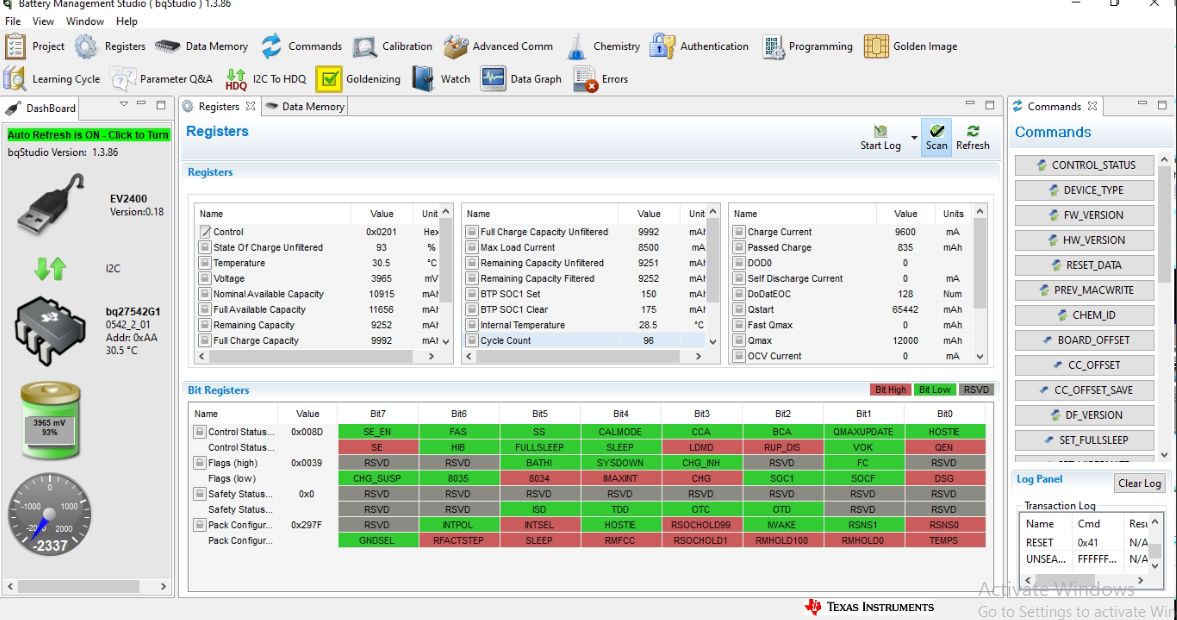Click the bq27542G1 chip icon

click(50, 330)
